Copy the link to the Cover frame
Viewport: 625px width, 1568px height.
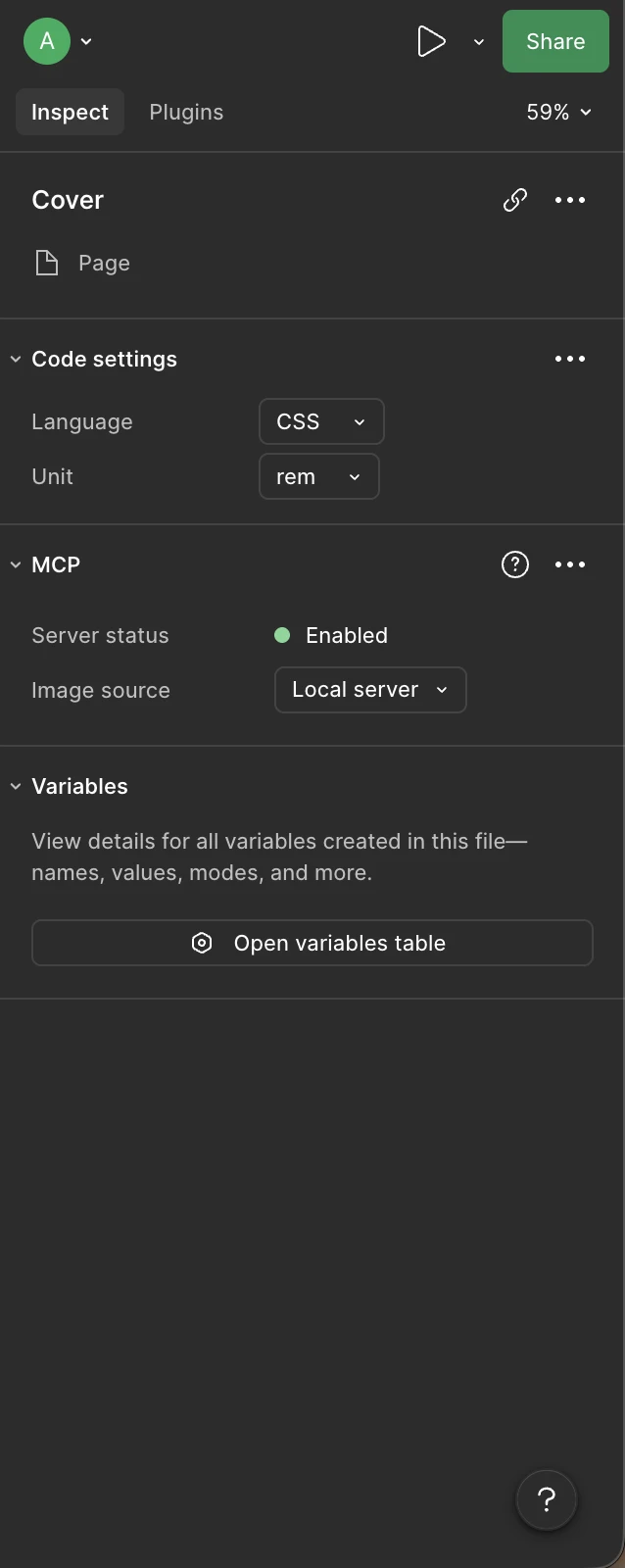click(514, 200)
